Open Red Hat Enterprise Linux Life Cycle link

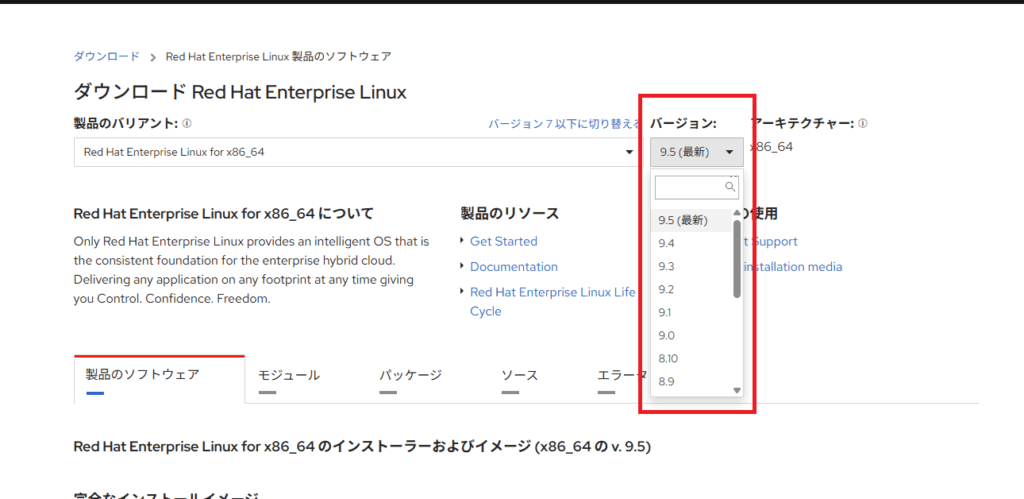pyautogui.click(x=552, y=302)
